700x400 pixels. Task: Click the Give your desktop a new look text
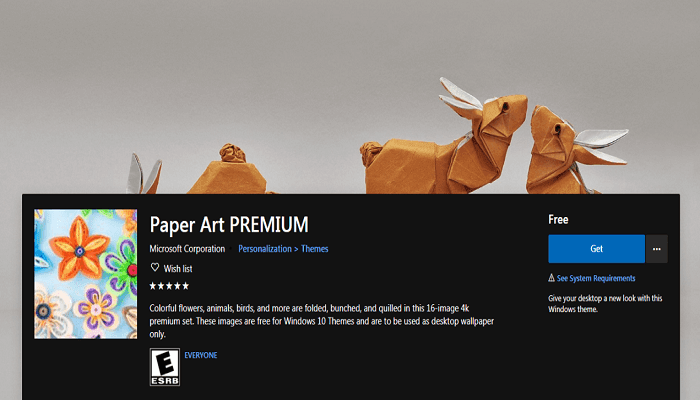(x=605, y=304)
